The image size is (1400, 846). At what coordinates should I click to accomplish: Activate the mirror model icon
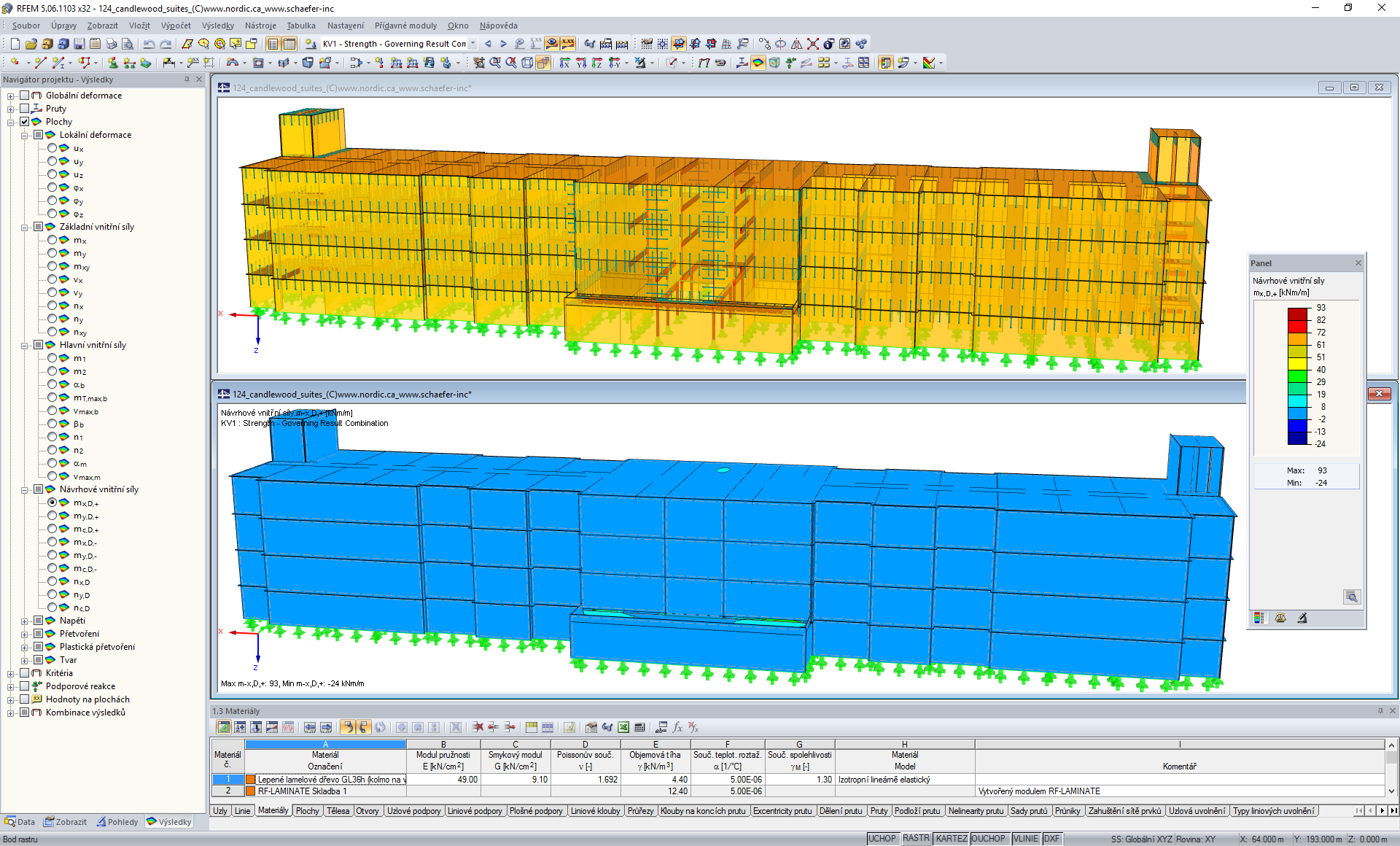797,44
